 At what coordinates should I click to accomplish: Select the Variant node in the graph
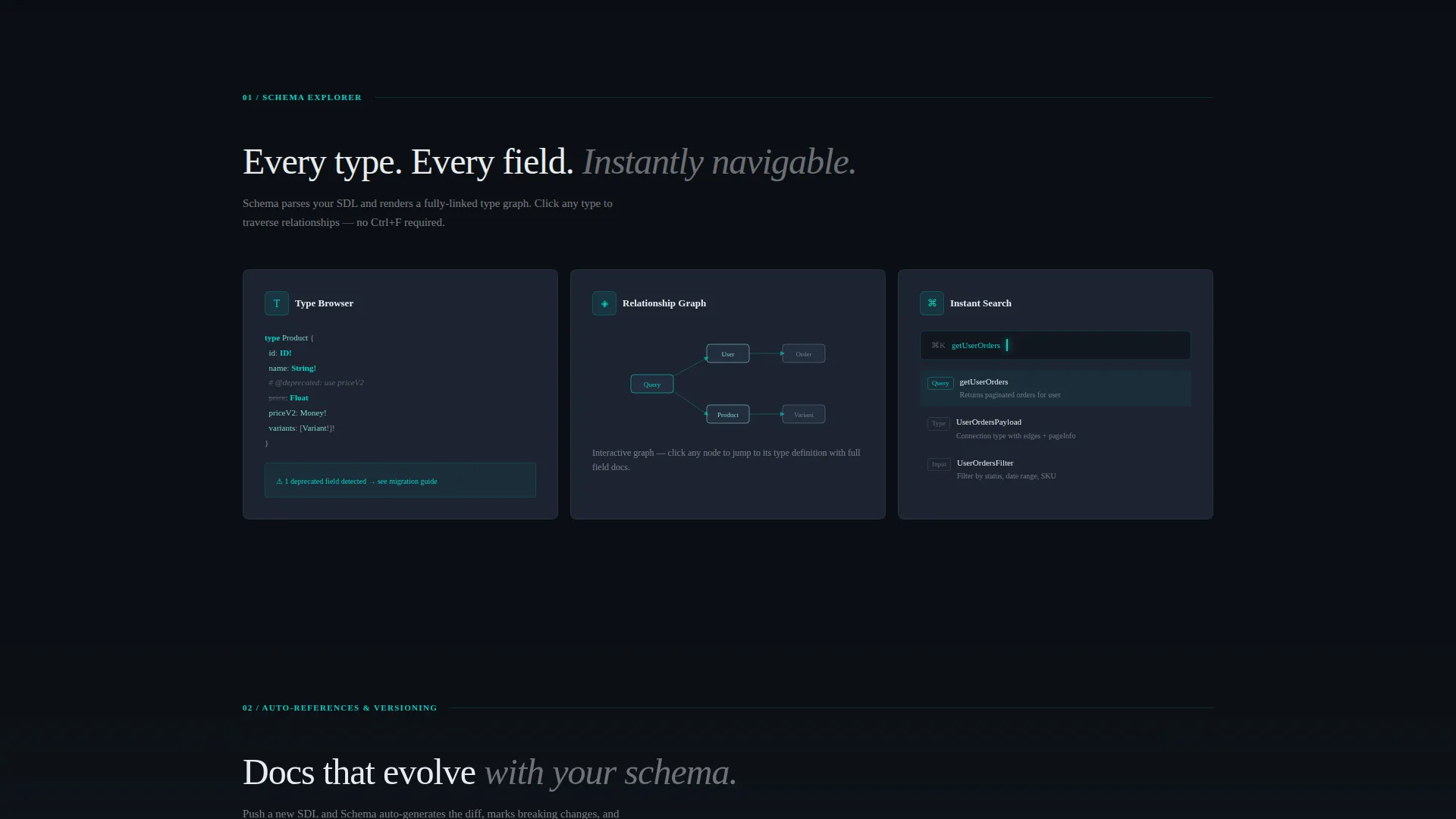[804, 415]
